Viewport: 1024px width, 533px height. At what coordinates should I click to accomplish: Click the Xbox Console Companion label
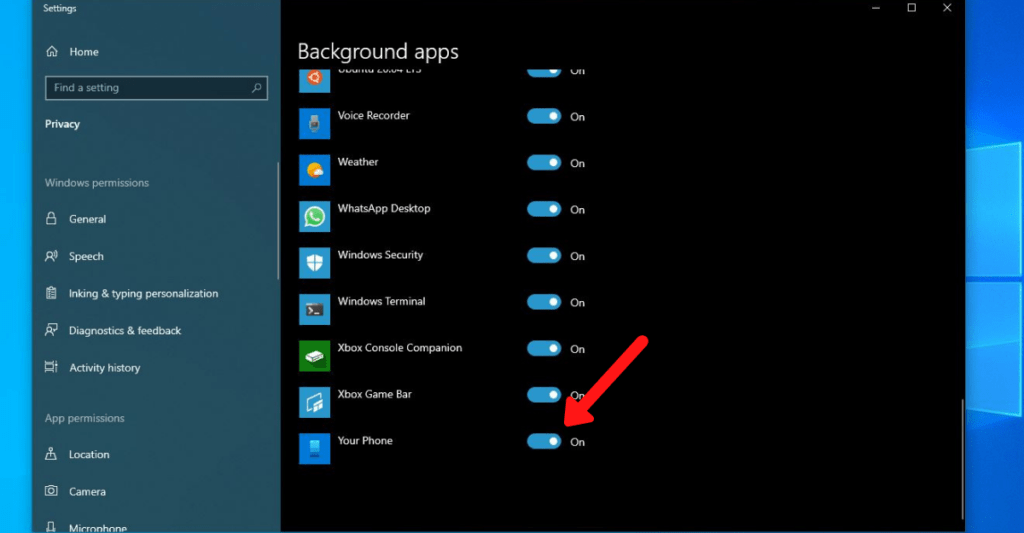tap(400, 347)
